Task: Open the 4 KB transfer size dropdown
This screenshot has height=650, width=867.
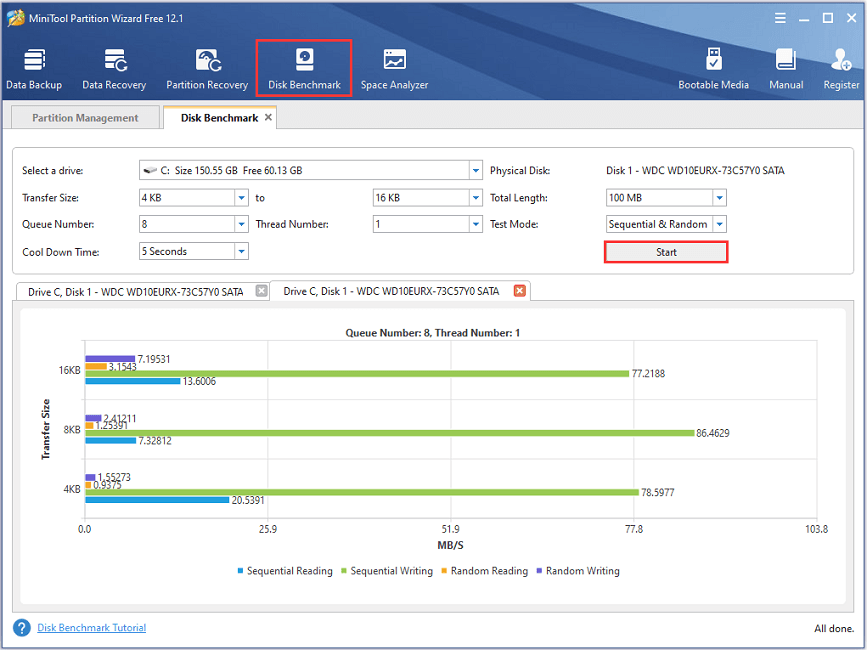Action: [242, 198]
